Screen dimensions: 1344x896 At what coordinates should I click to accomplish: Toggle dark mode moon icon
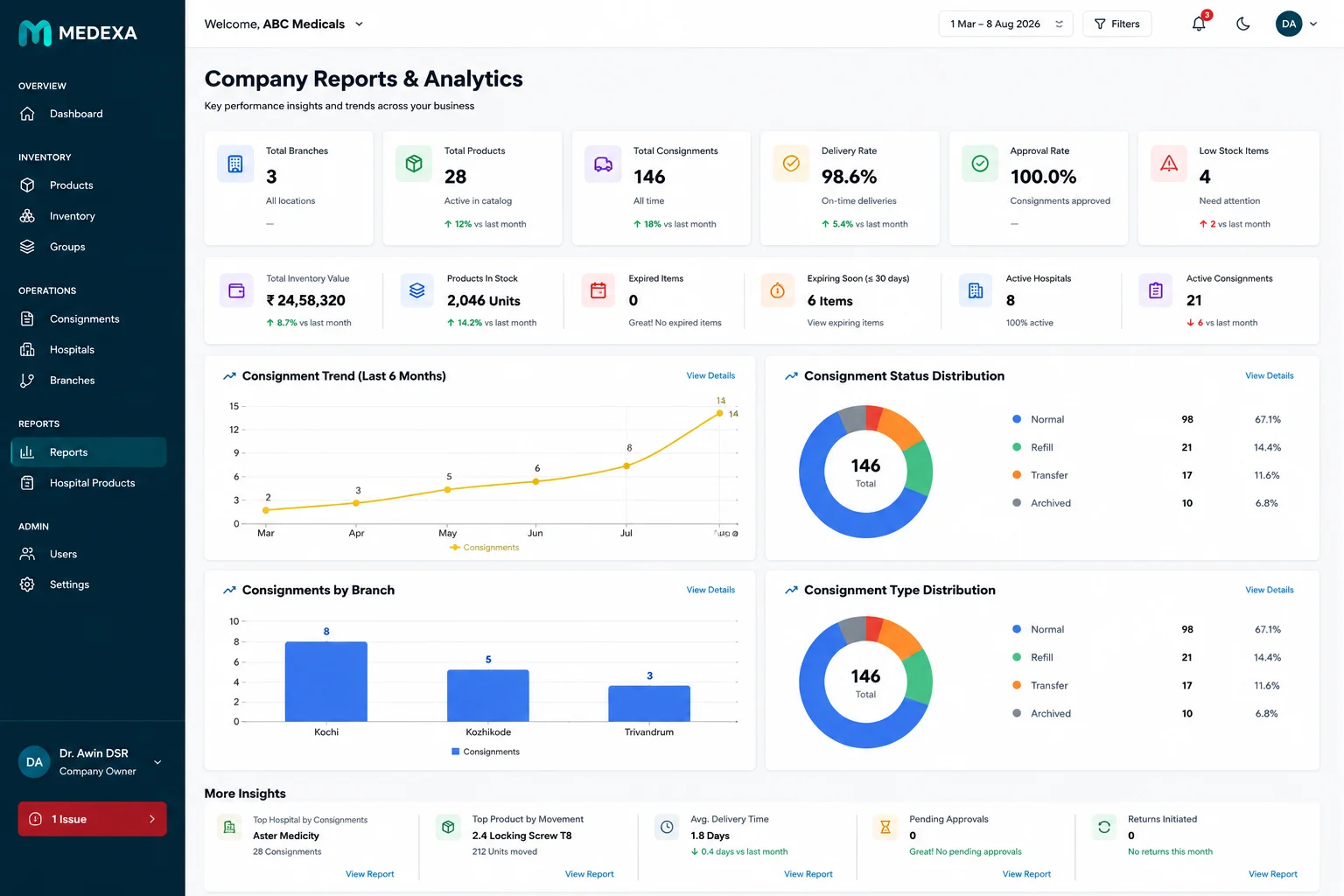(x=1242, y=24)
